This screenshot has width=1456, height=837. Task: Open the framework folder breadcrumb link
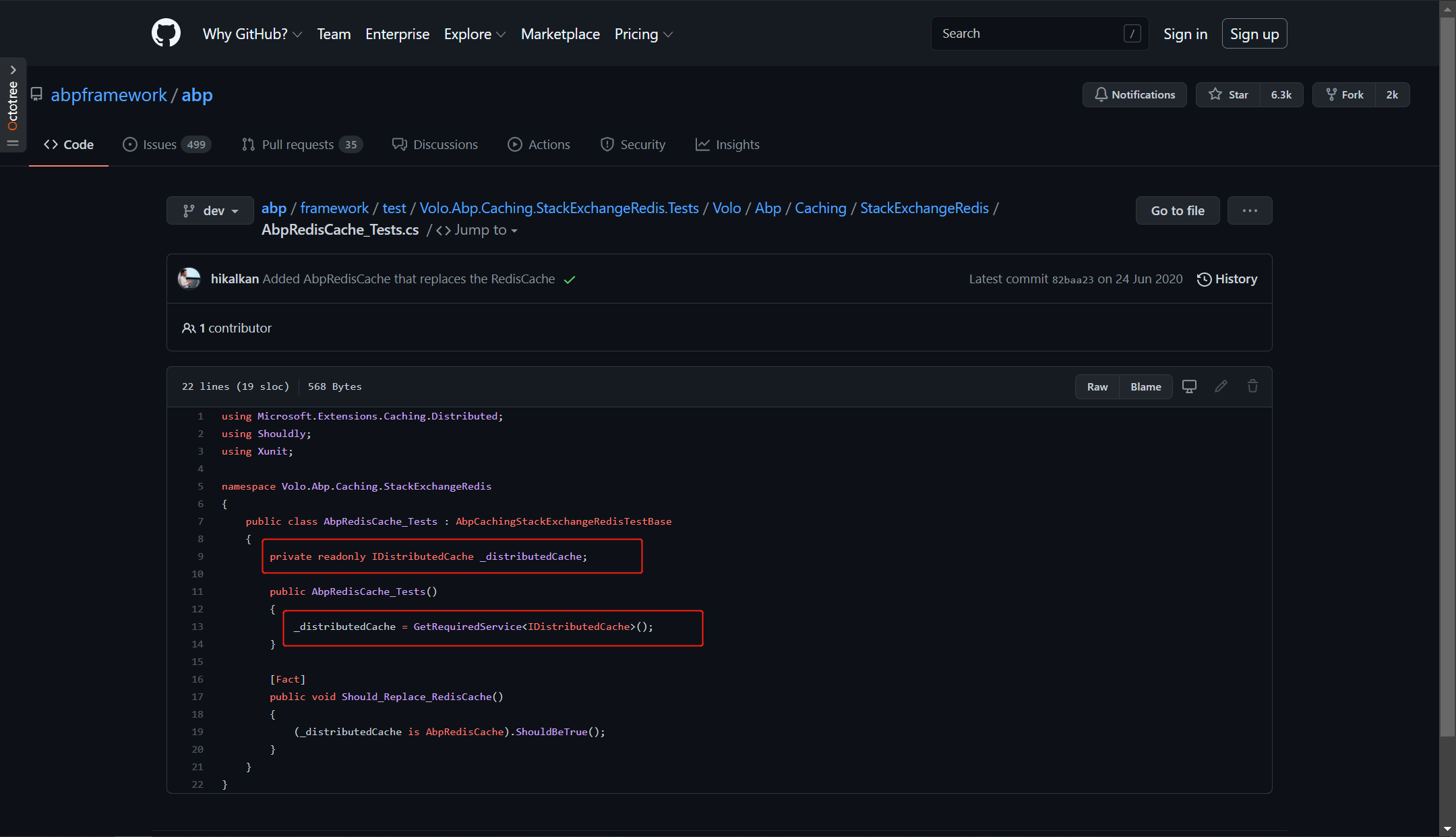[334, 208]
